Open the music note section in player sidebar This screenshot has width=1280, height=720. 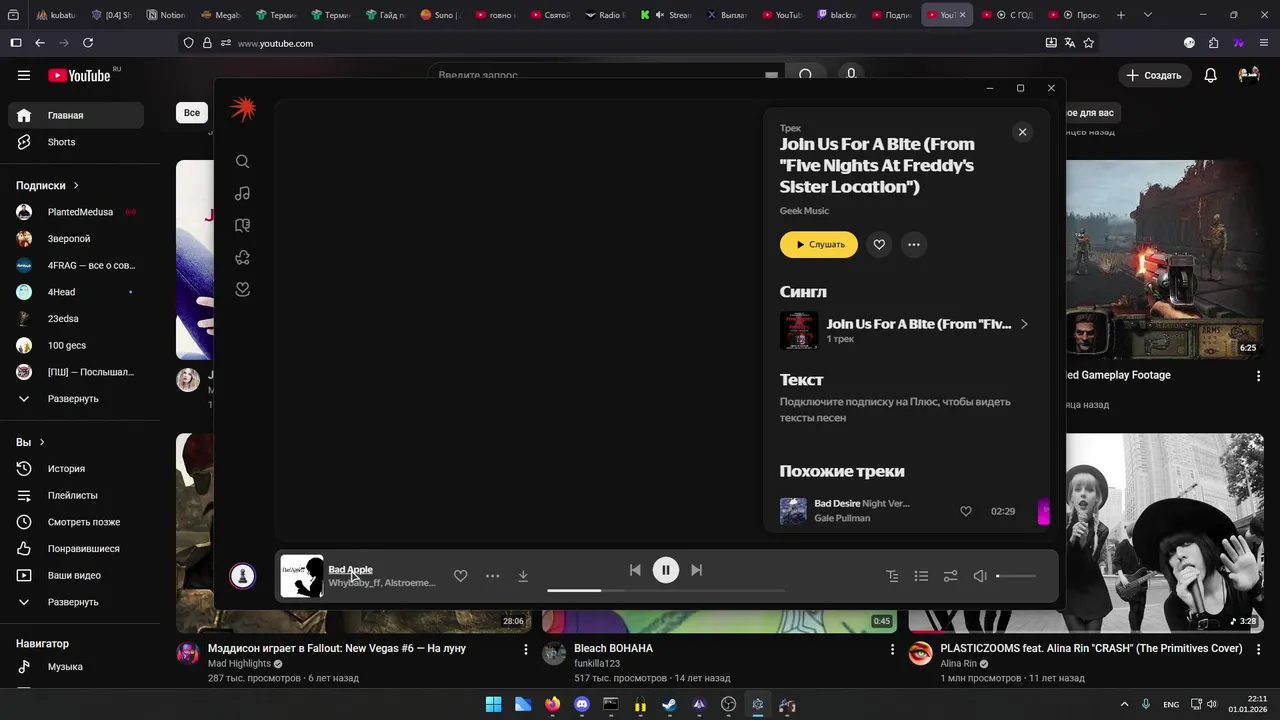point(242,193)
